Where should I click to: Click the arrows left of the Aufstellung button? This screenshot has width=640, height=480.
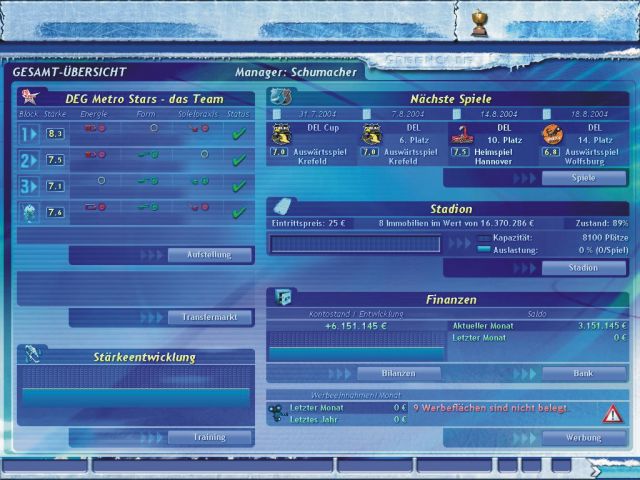coord(151,255)
